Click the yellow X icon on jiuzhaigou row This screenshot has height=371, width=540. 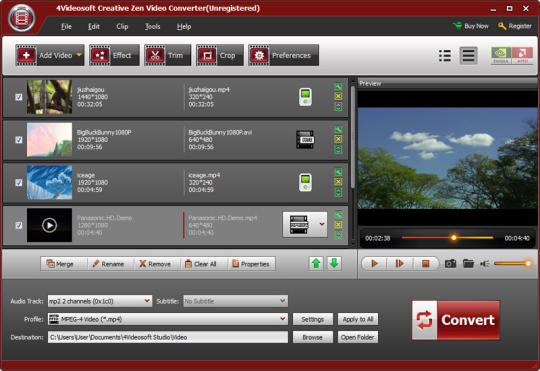[339, 96]
